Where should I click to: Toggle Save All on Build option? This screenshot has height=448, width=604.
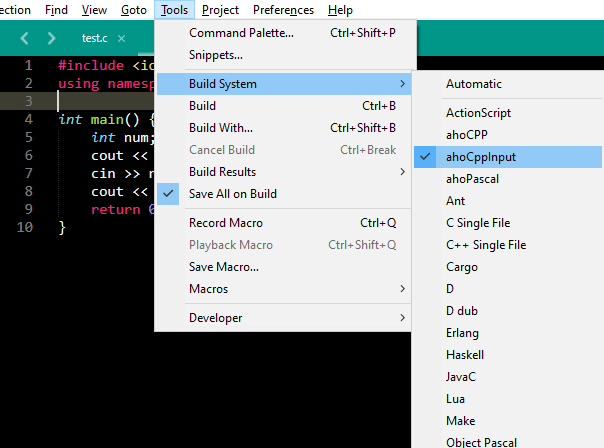point(232,193)
